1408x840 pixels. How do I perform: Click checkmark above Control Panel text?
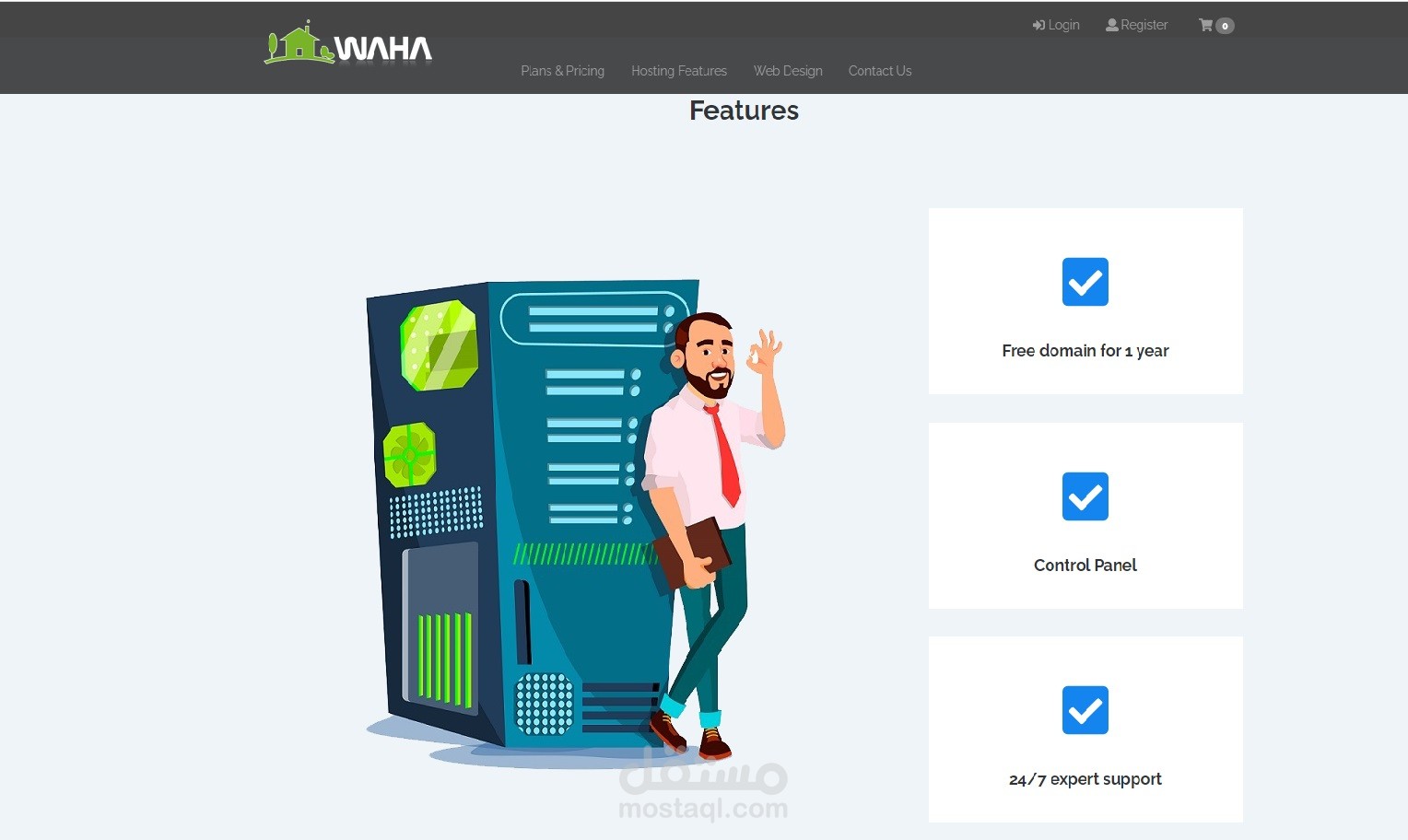1085,496
